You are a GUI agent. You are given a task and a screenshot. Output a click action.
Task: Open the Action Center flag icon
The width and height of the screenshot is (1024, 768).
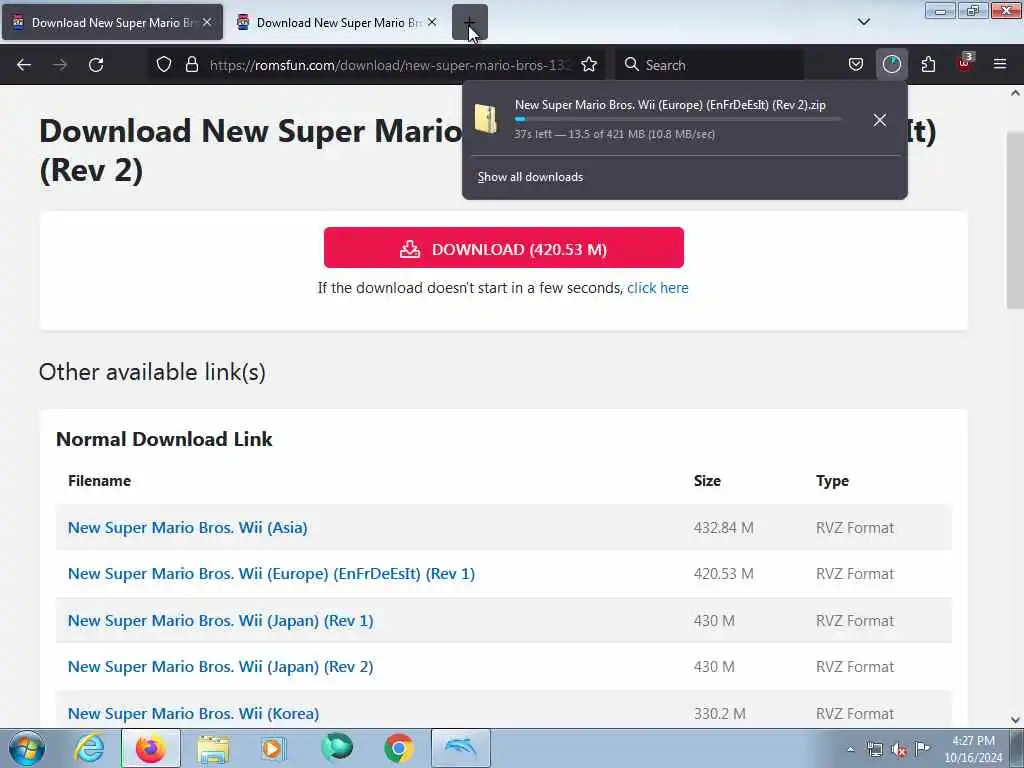pyautogui.click(x=922, y=748)
